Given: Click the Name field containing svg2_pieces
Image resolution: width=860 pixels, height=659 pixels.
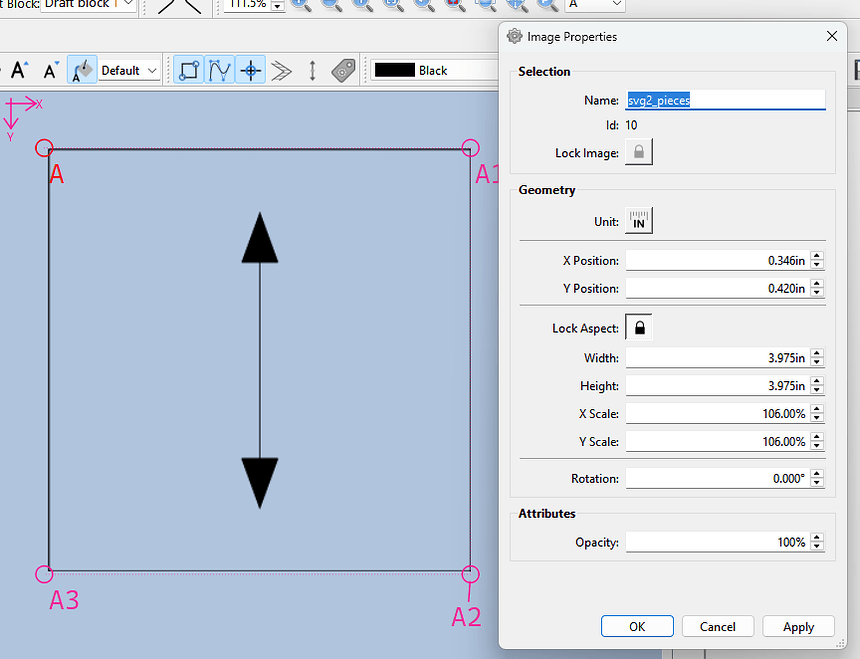Looking at the screenshot, I should [x=726, y=100].
